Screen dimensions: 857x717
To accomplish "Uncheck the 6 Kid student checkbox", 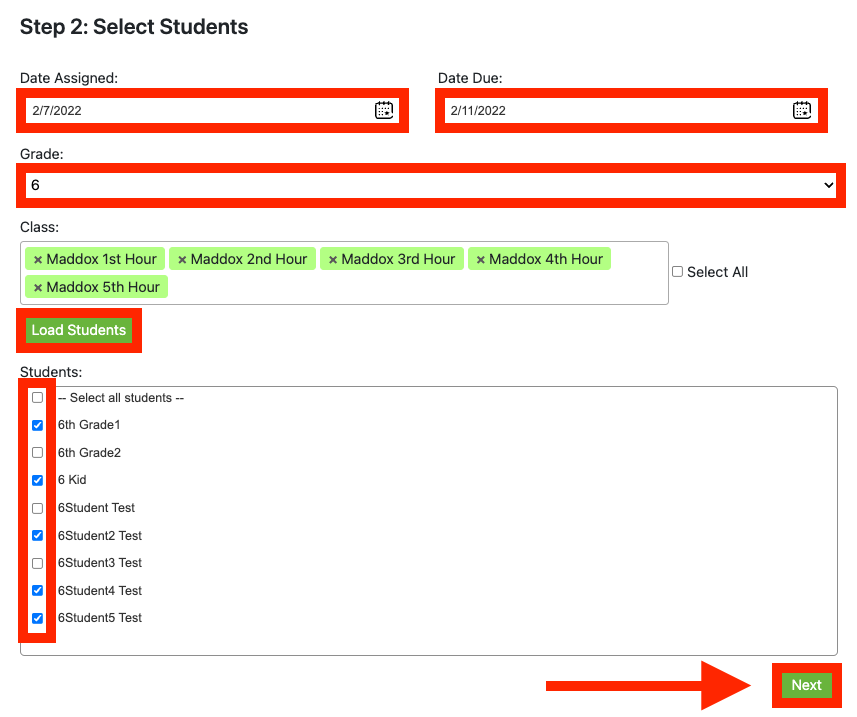I will click(x=37, y=480).
